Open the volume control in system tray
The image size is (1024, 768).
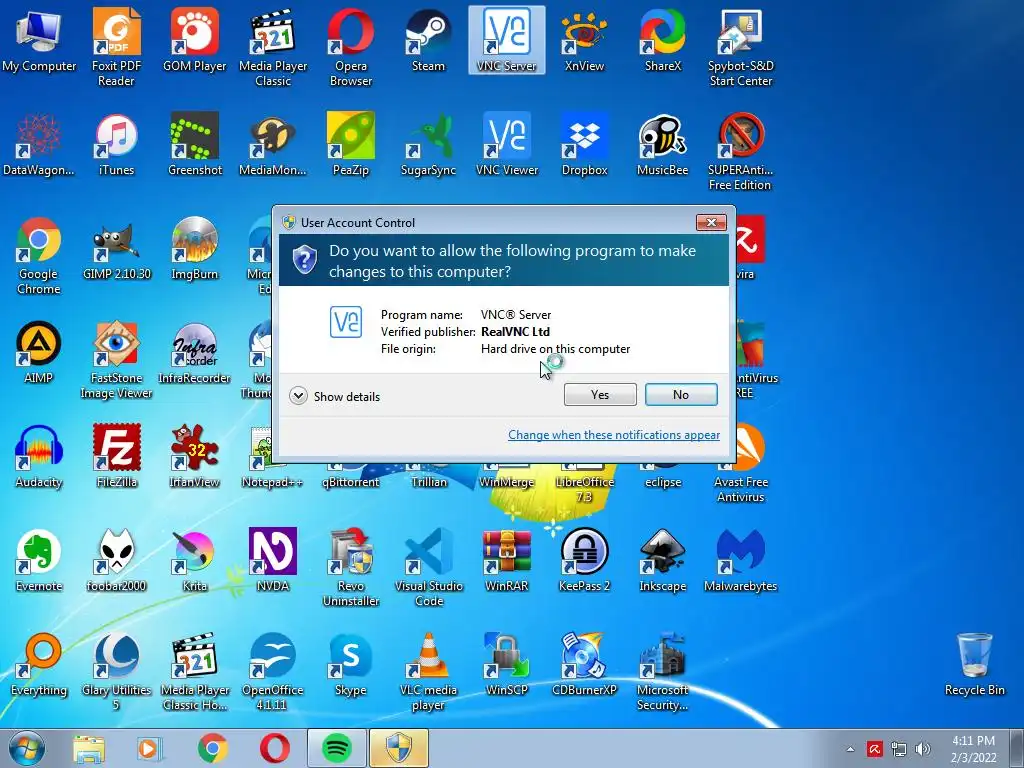coord(923,749)
